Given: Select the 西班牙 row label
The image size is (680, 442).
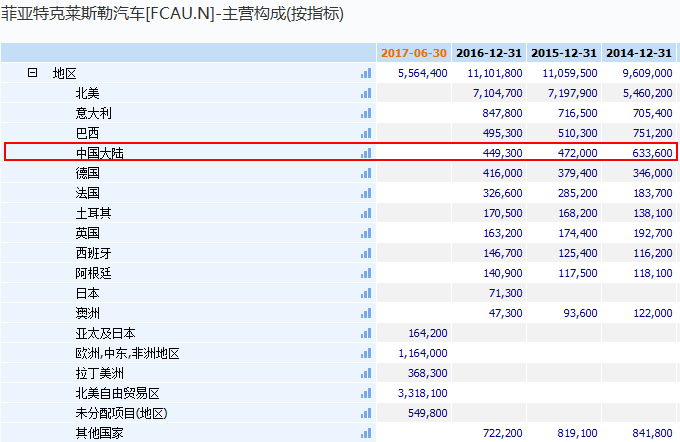Looking at the screenshot, I should (94, 253).
